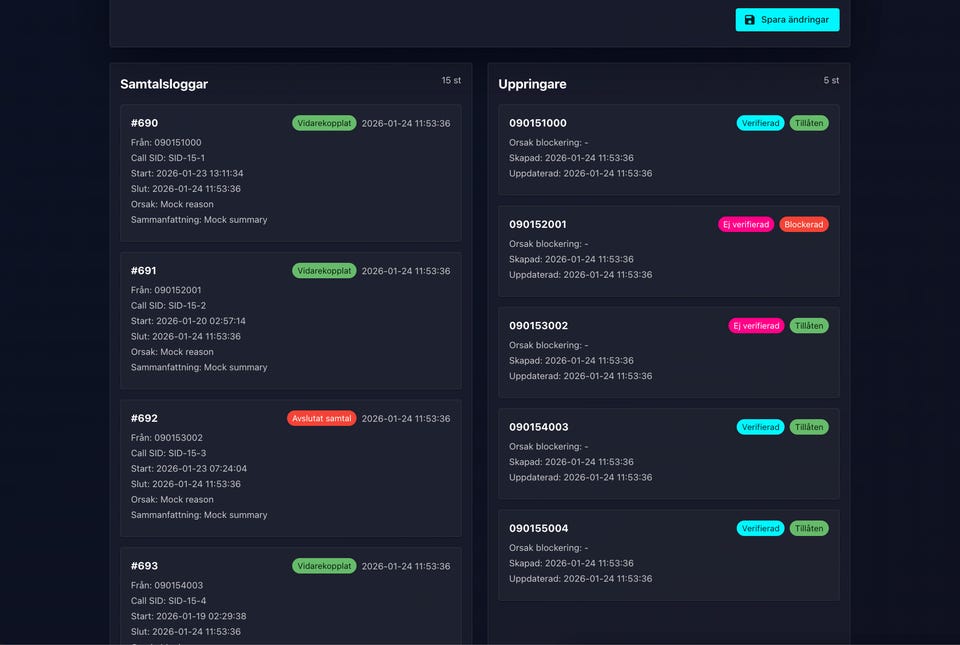Toggle the Tillåten badge for caller 090151000
The width and height of the screenshot is (960, 645).
[809, 123]
